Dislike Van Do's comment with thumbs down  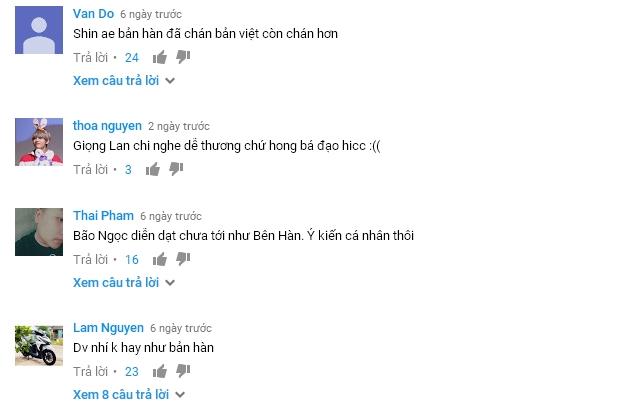(x=183, y=57)
